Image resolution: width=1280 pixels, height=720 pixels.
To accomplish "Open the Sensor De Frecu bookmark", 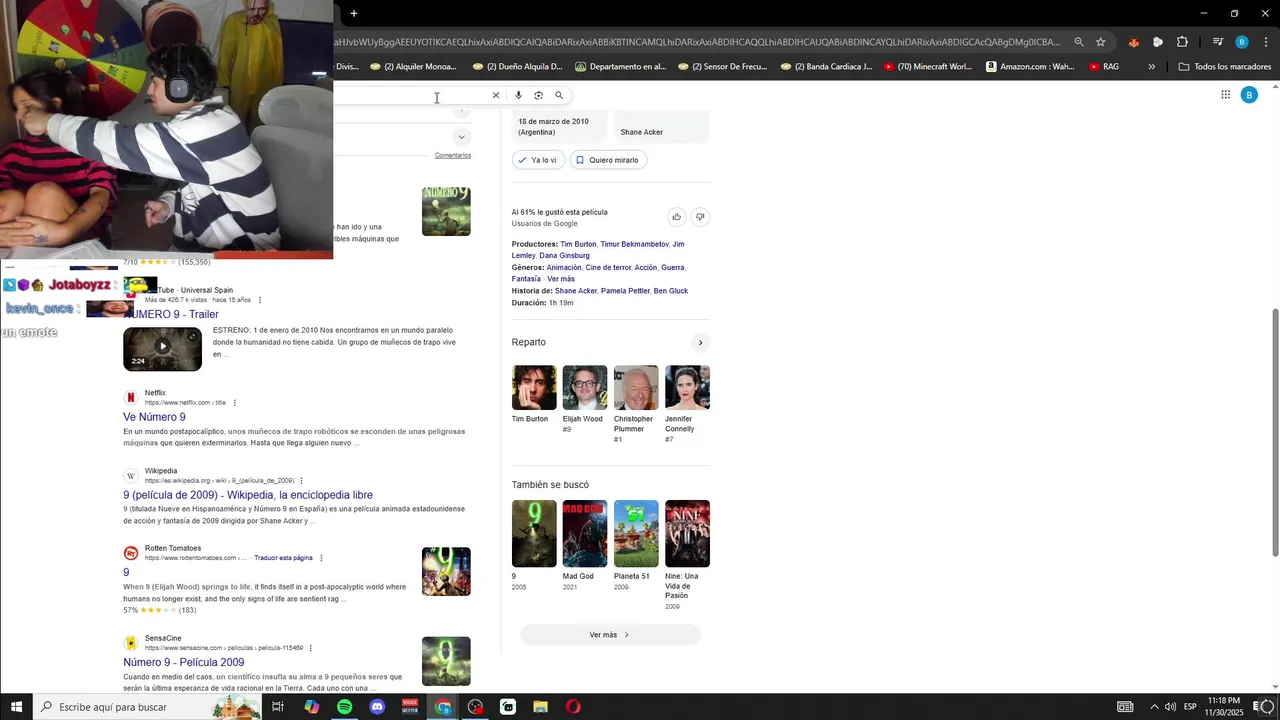I will [x=722, y=67].
